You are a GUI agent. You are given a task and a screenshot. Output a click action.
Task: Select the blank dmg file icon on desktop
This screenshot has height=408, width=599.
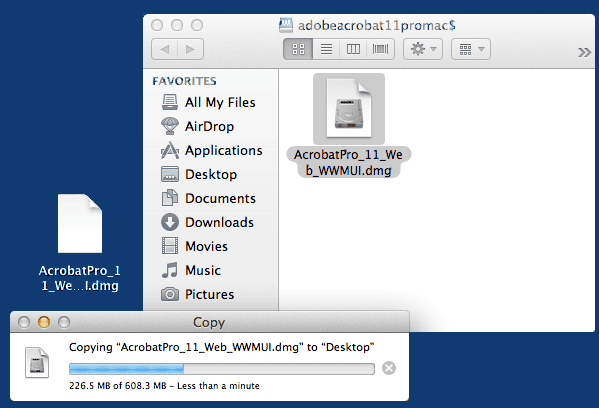[80, 223]
